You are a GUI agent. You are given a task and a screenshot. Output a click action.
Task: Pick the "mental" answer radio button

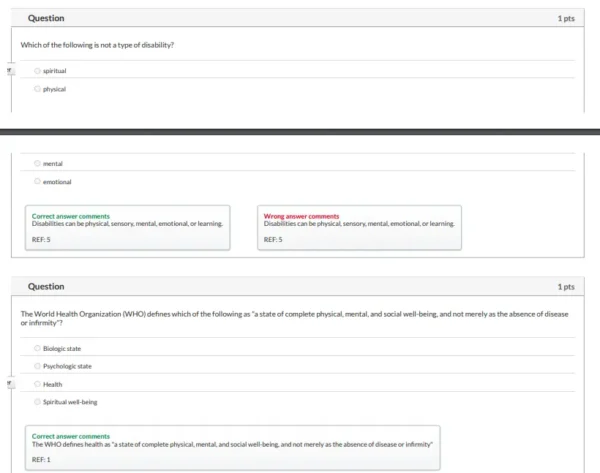point(38,163)
